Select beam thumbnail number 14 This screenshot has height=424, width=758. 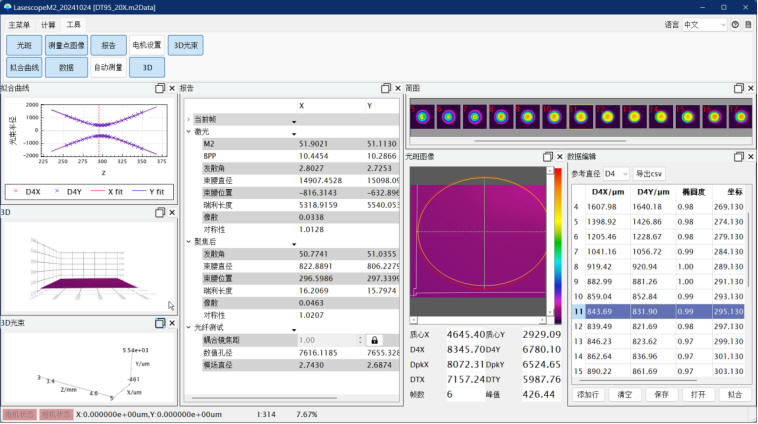pyautogui.click(x=660, y=117)
